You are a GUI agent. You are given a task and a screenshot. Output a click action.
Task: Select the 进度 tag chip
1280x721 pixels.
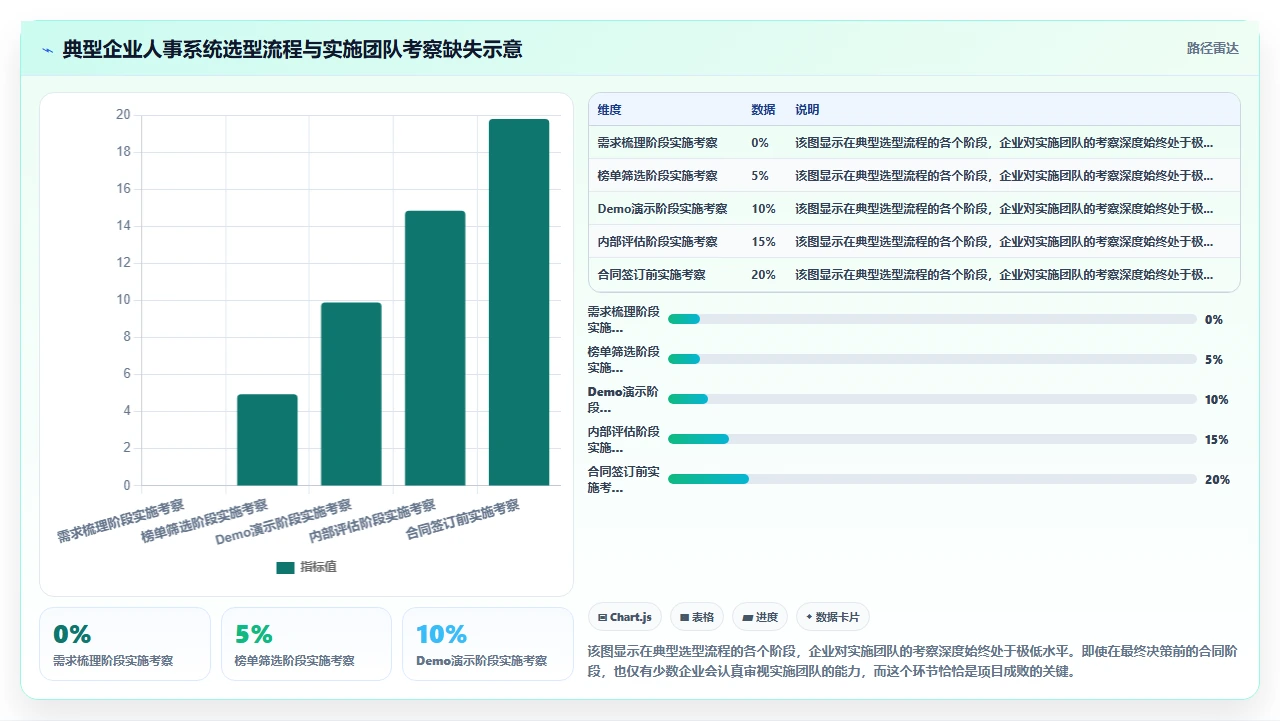(760, 617)
